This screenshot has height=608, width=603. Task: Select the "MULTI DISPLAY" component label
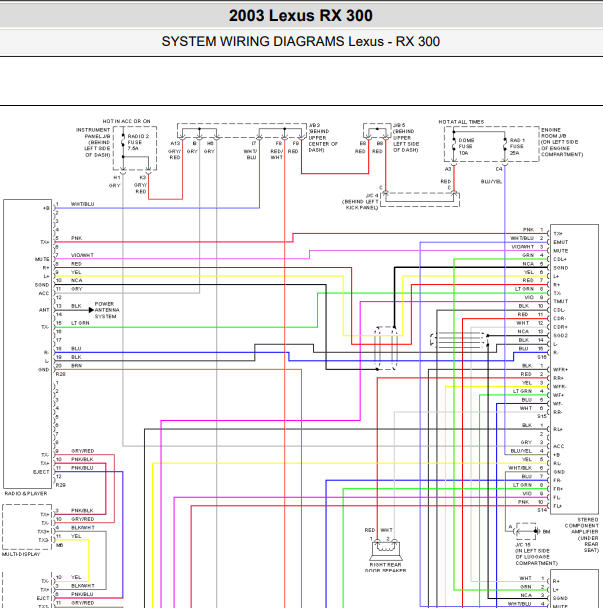coord(21,554)
